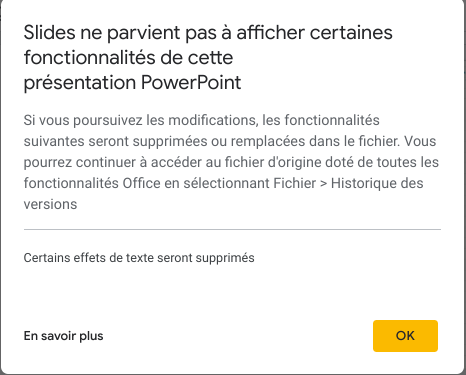Click the word 'versions' on the paragraph's last line
The width and height of the screenshot is (466, 375).
(x=50, y=204)
